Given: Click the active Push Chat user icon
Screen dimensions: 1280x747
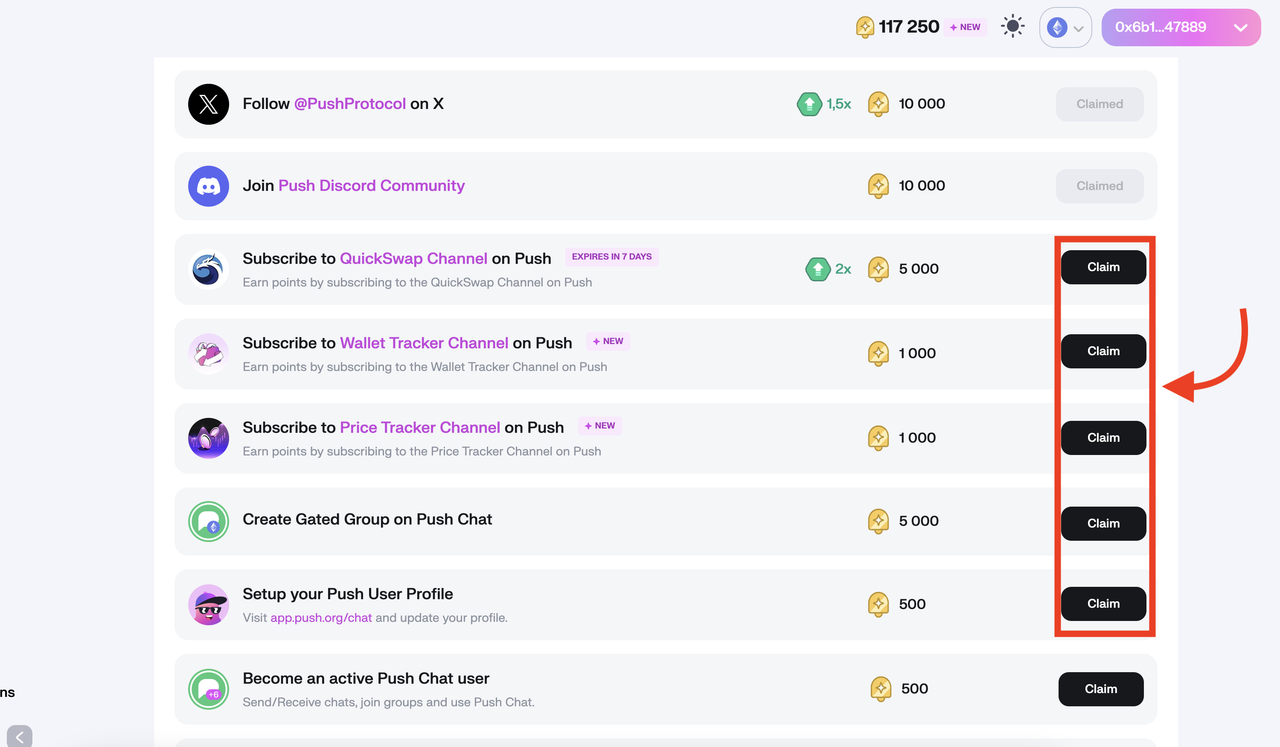Looking at the screenshot, I should 208,689.
